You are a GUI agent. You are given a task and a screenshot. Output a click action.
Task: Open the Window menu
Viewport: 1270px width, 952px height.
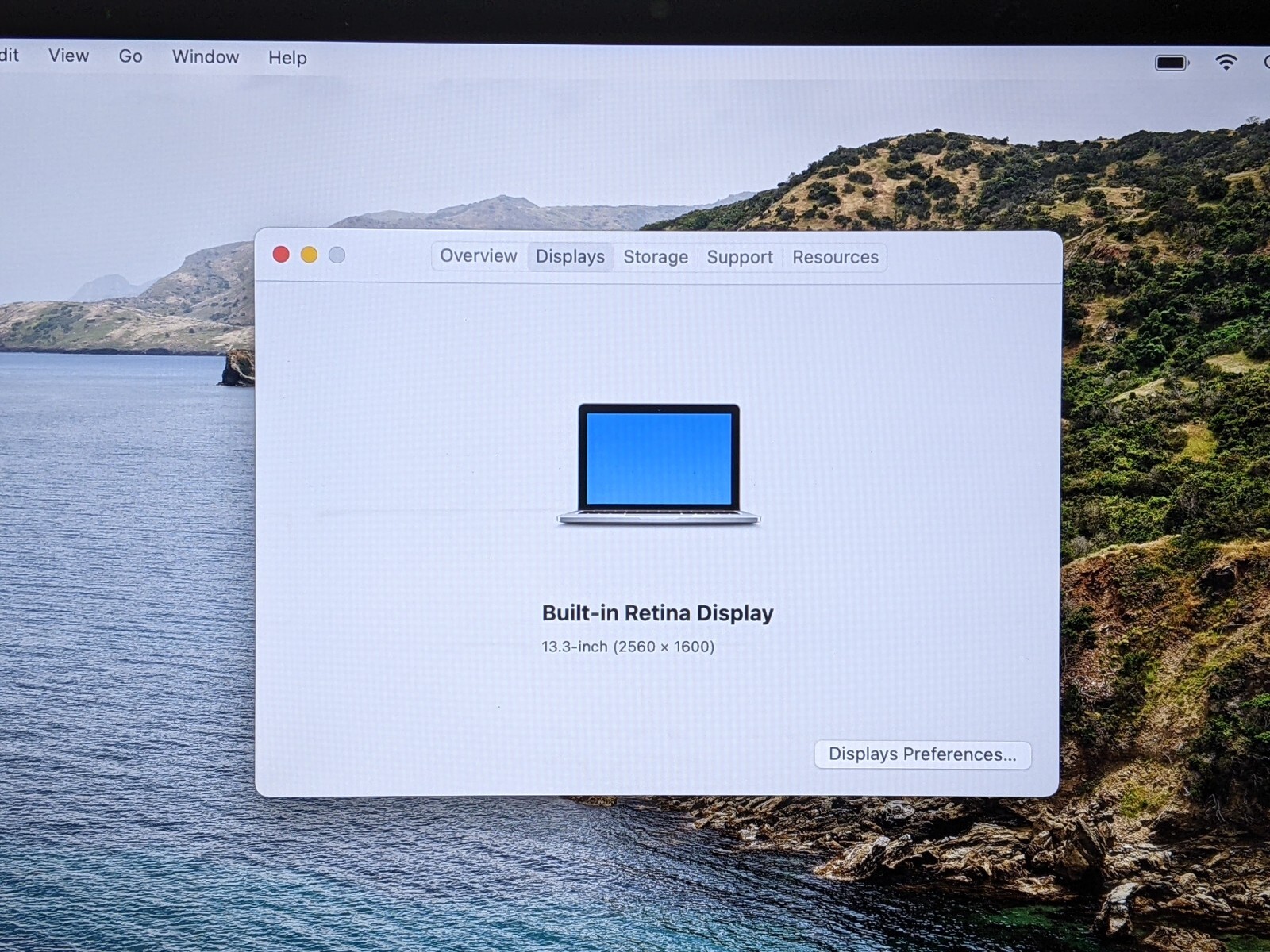click(x=206, y=57)
